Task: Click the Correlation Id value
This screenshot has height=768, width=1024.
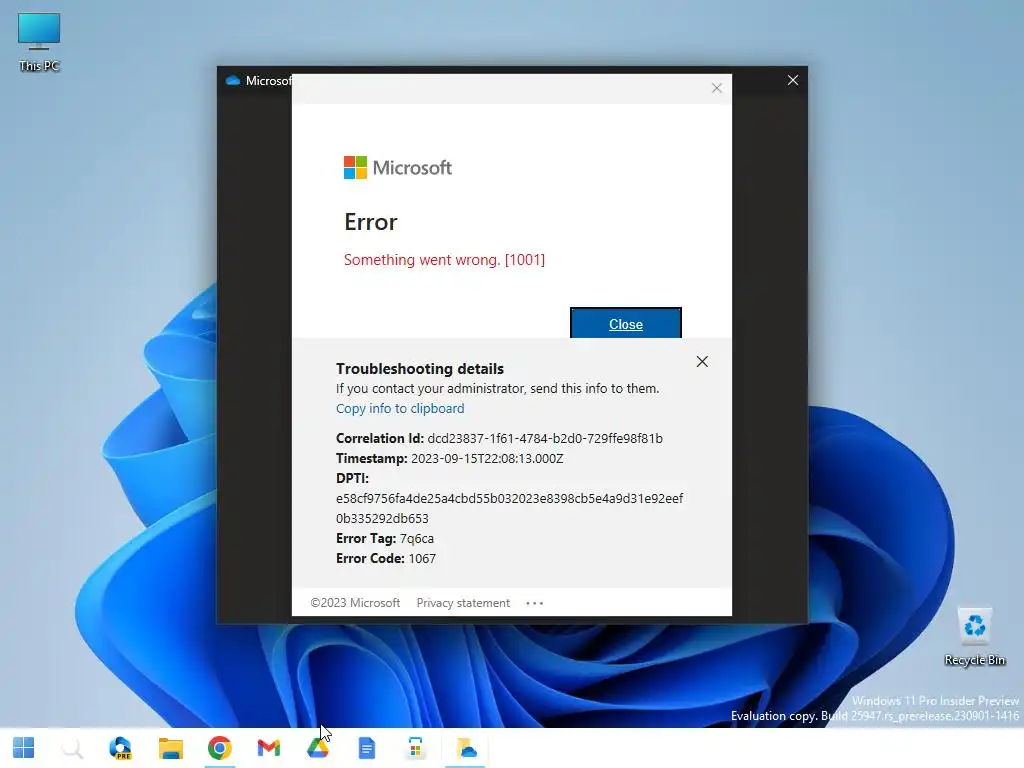Action: [545, 438]
